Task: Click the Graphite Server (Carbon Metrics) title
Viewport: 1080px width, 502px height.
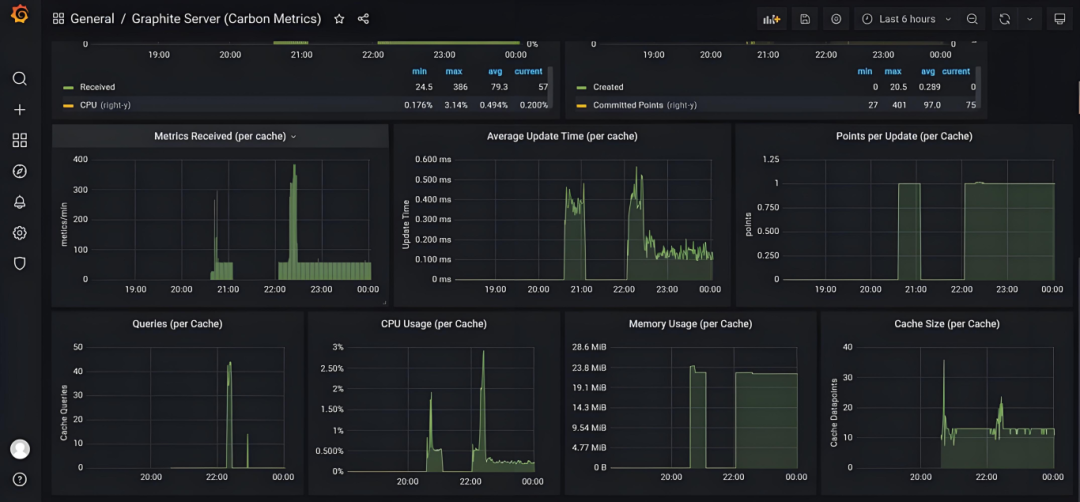Action: [225, 19]
